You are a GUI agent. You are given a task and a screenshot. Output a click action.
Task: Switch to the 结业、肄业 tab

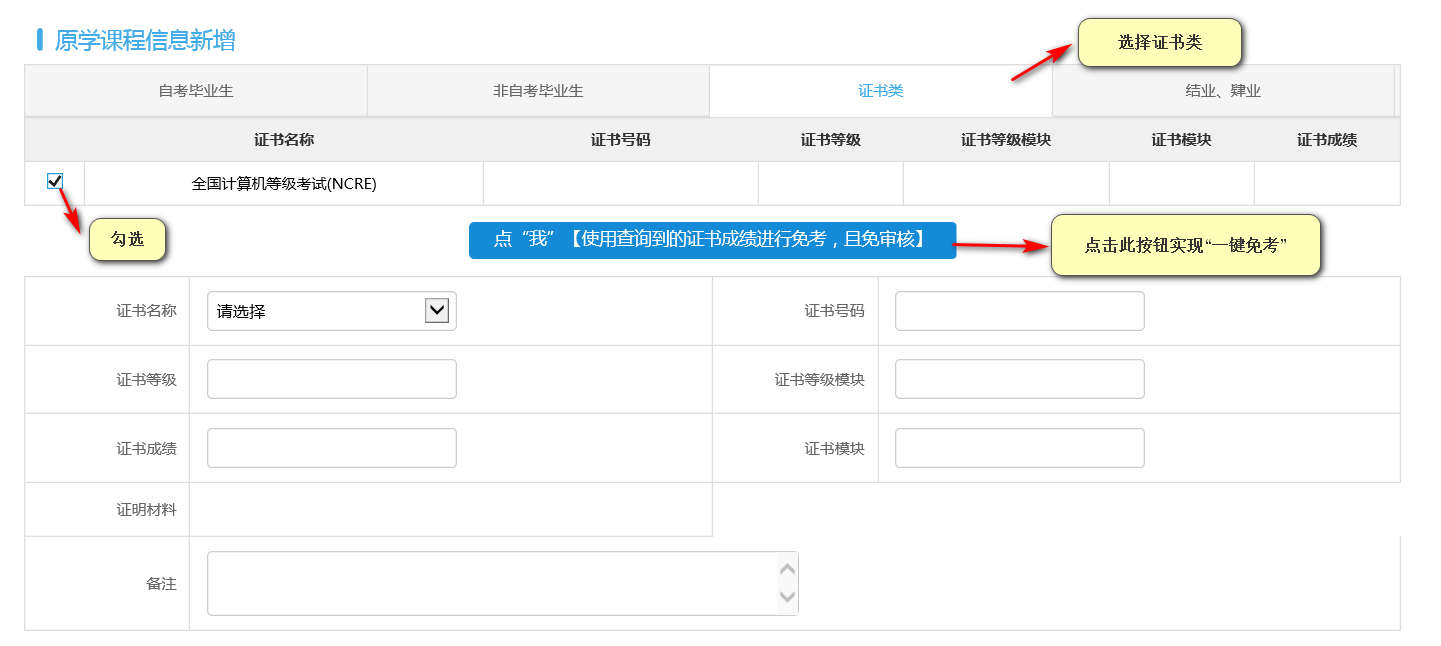(1222, 90)
